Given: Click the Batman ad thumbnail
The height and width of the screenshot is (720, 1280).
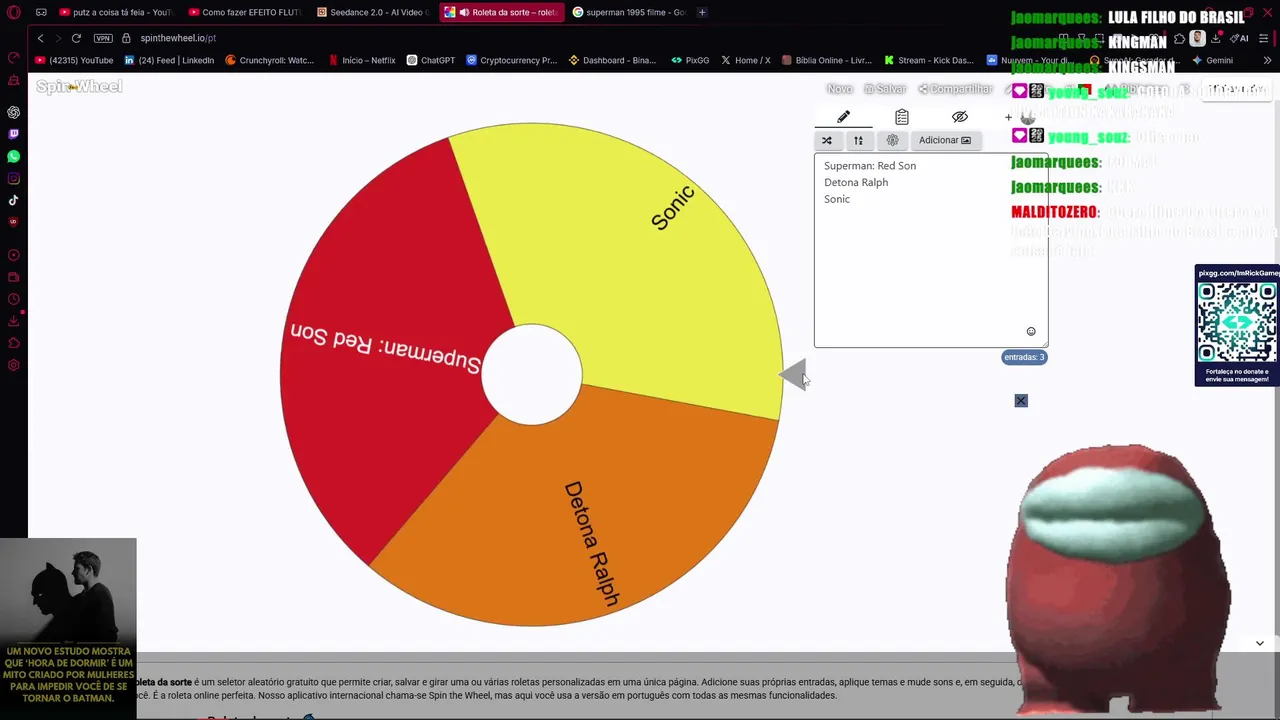Looking at the screenshot, I should [68, 629].
